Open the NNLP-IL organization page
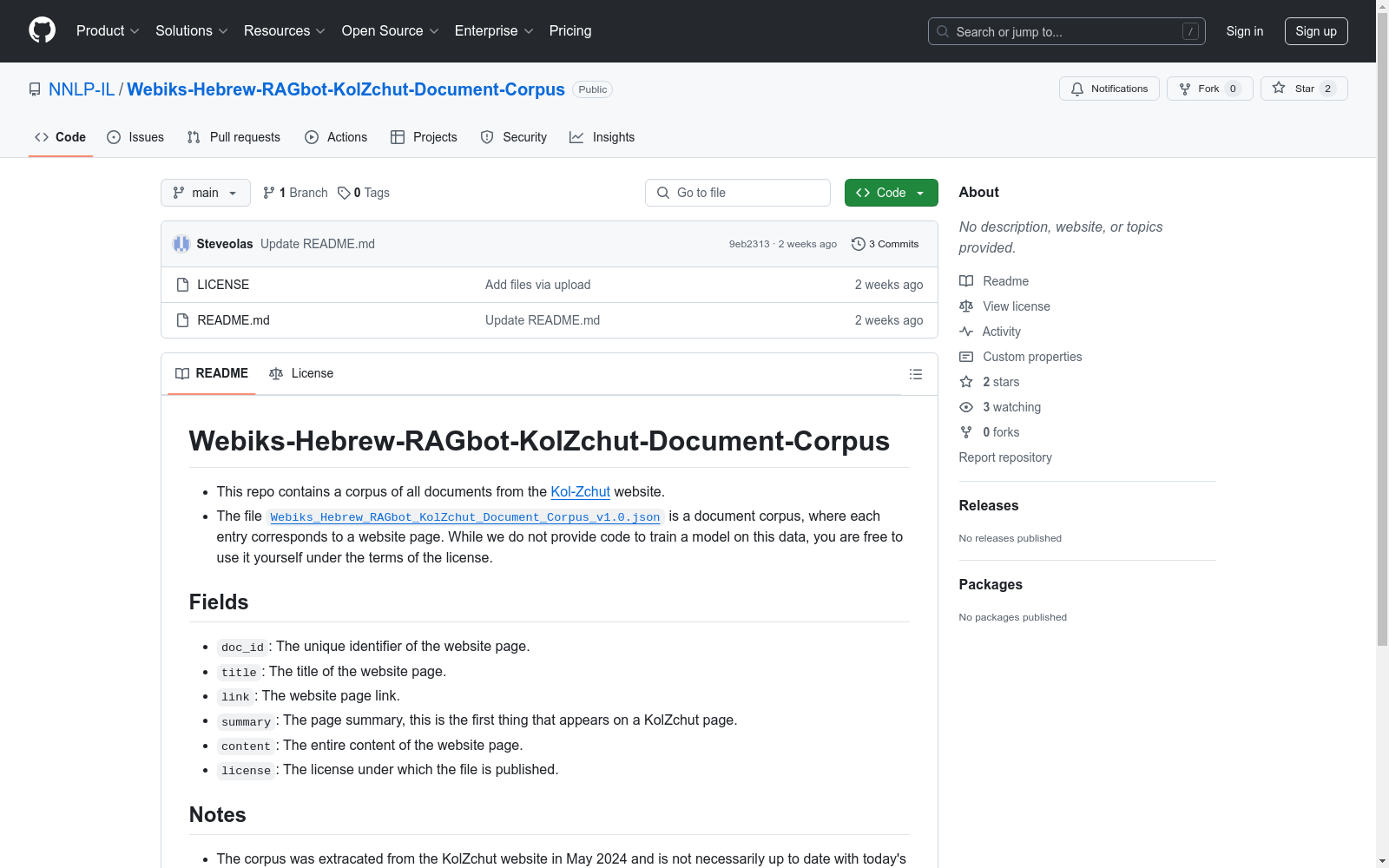Image resolution: width=1389 pixels, height=868 pixels. tap(82, 89)
